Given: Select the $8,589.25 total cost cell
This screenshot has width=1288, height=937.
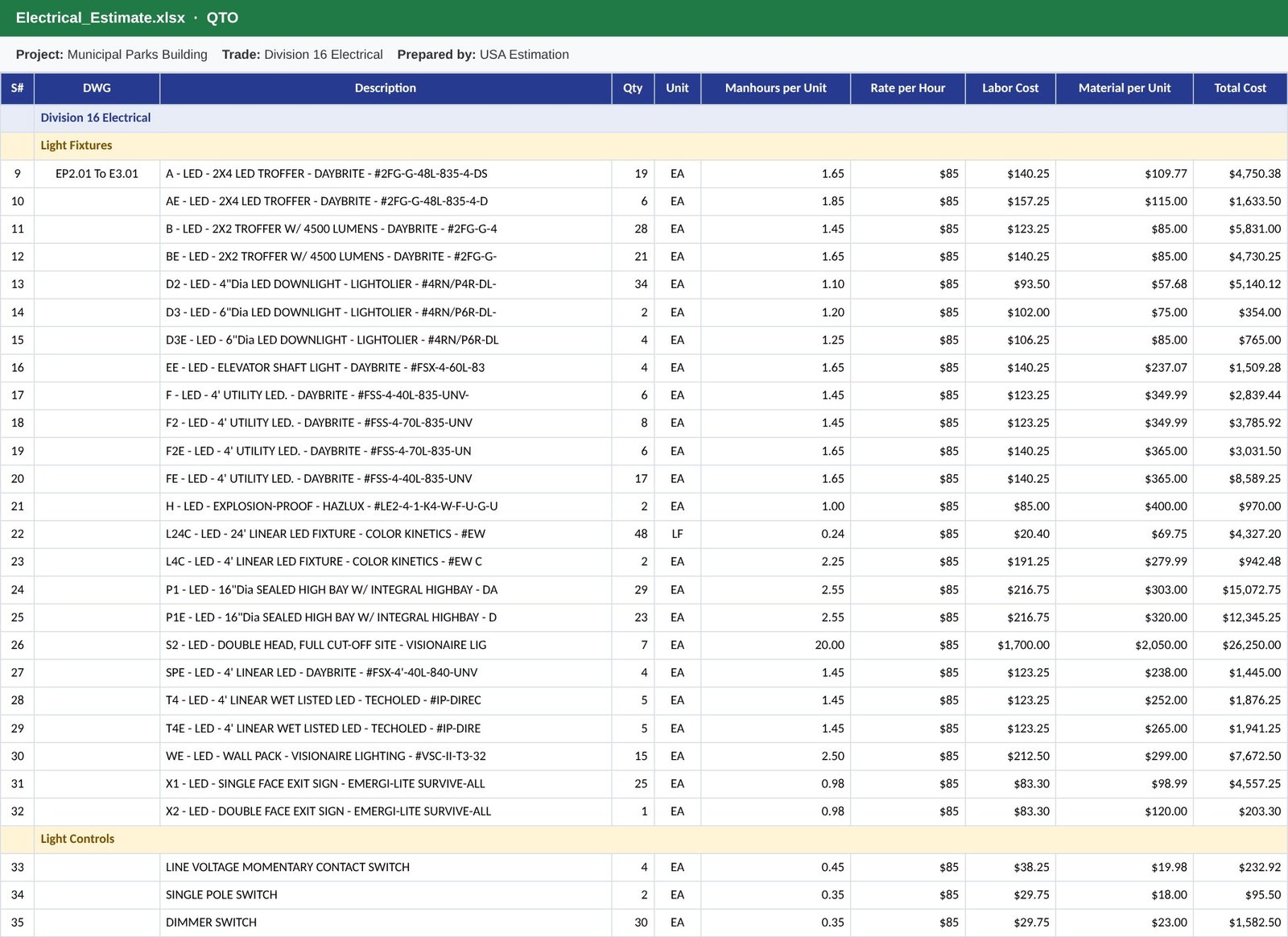Looking at the screenshot, I should (1240, 479).
